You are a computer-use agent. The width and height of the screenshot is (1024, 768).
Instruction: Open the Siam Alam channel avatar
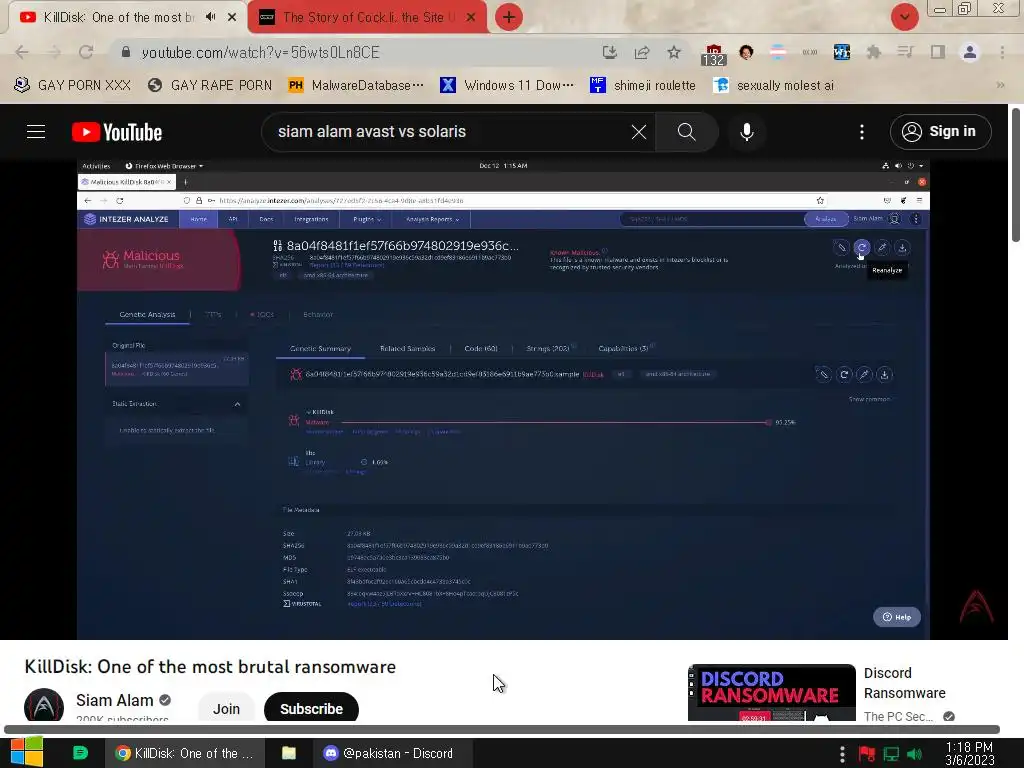[44, 705]
